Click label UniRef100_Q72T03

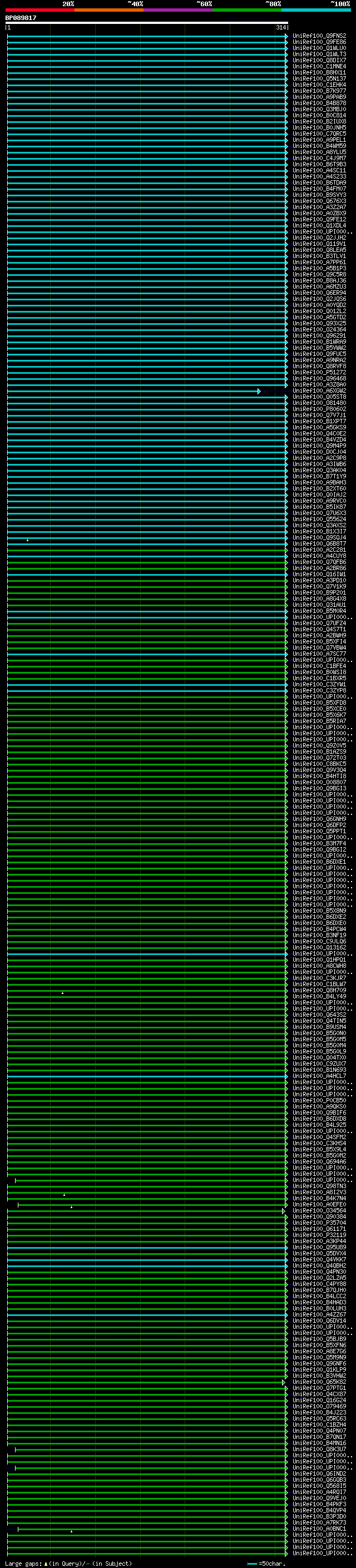pyautogui.click(x=319, y=758)
